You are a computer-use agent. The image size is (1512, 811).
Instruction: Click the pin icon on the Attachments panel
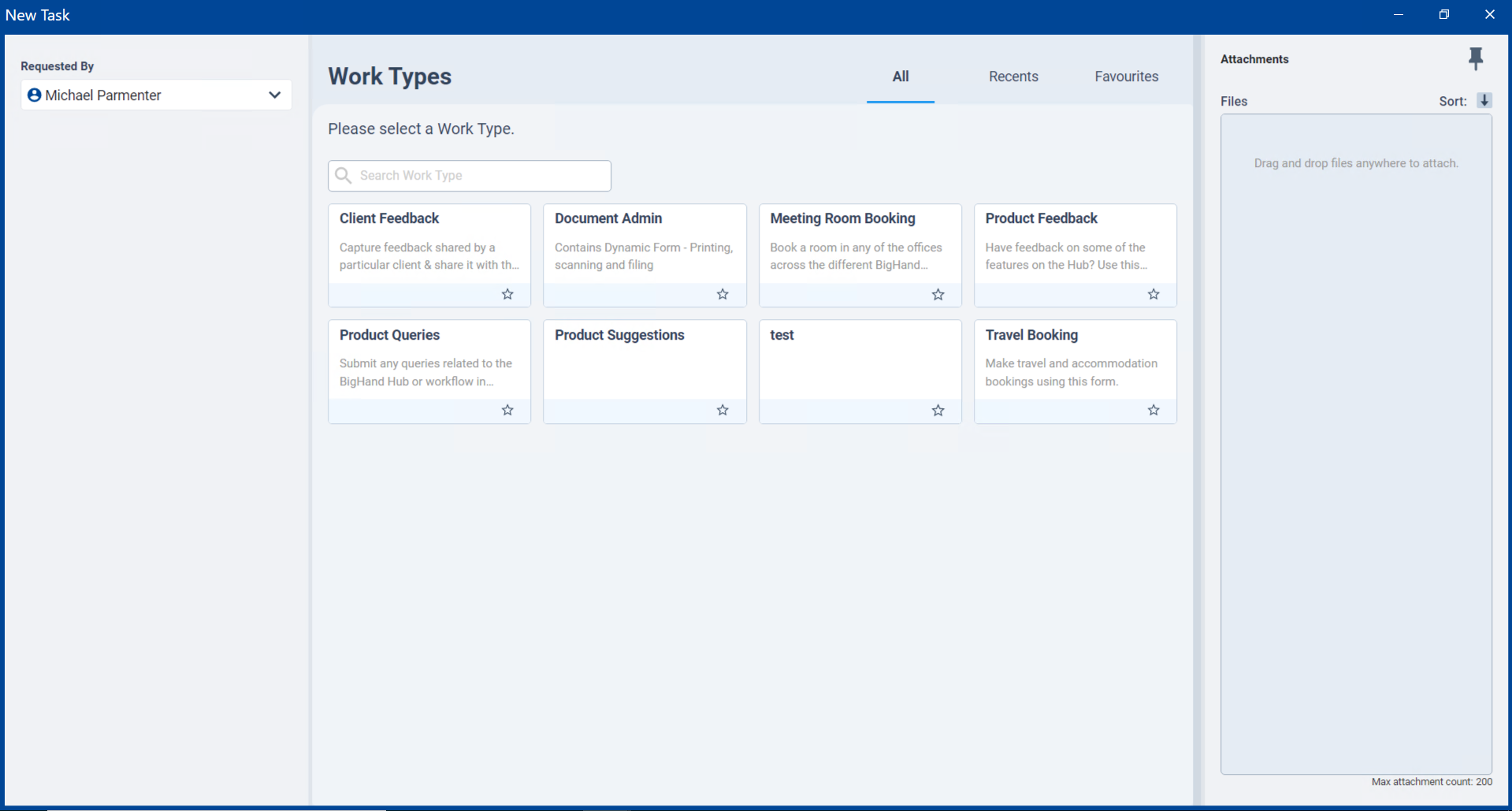coord(1477,58)
